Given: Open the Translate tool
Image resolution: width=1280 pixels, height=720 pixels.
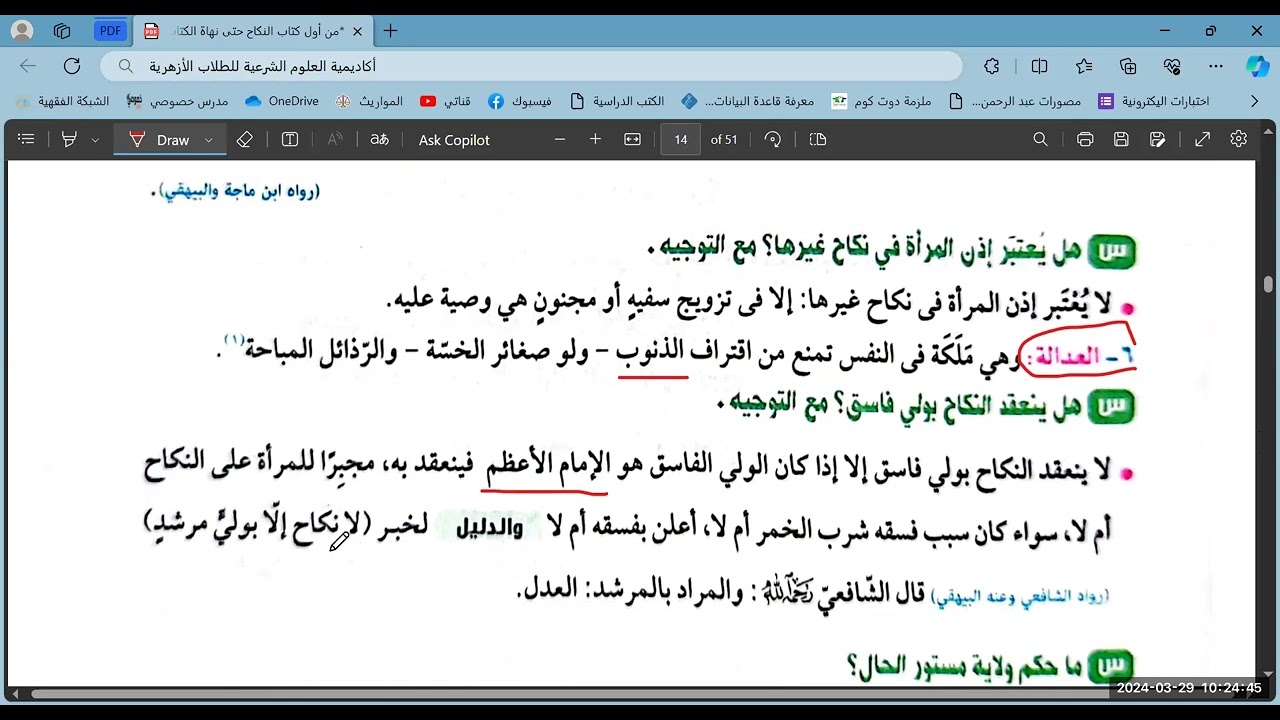Looking at the screenshot, I should tap(379, 140).
